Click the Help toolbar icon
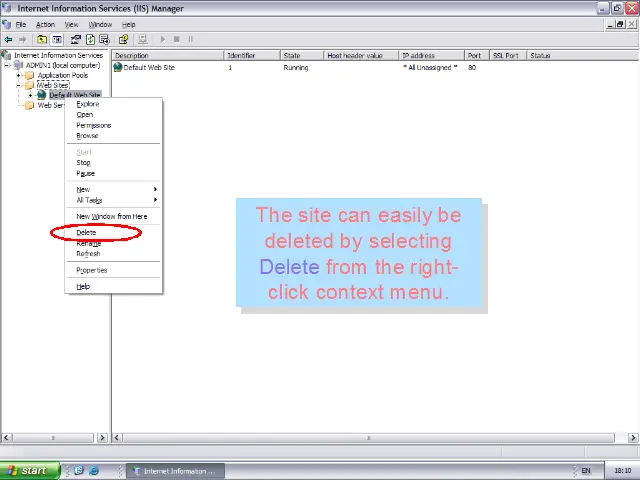Screen dimensions: 640x480 (x=123, y=40)
